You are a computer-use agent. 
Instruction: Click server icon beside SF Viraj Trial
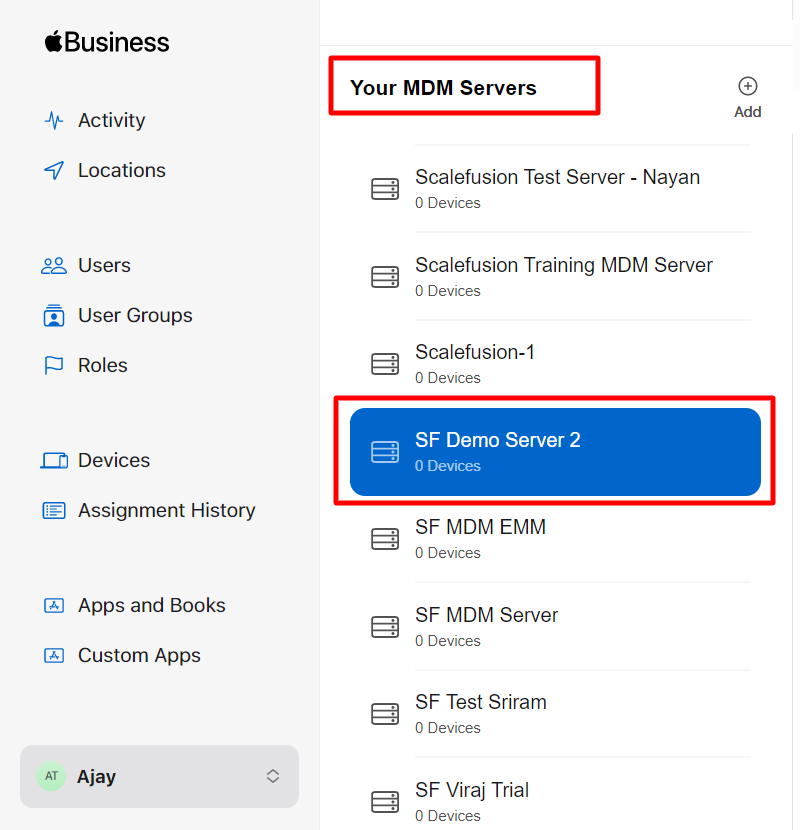385,801
